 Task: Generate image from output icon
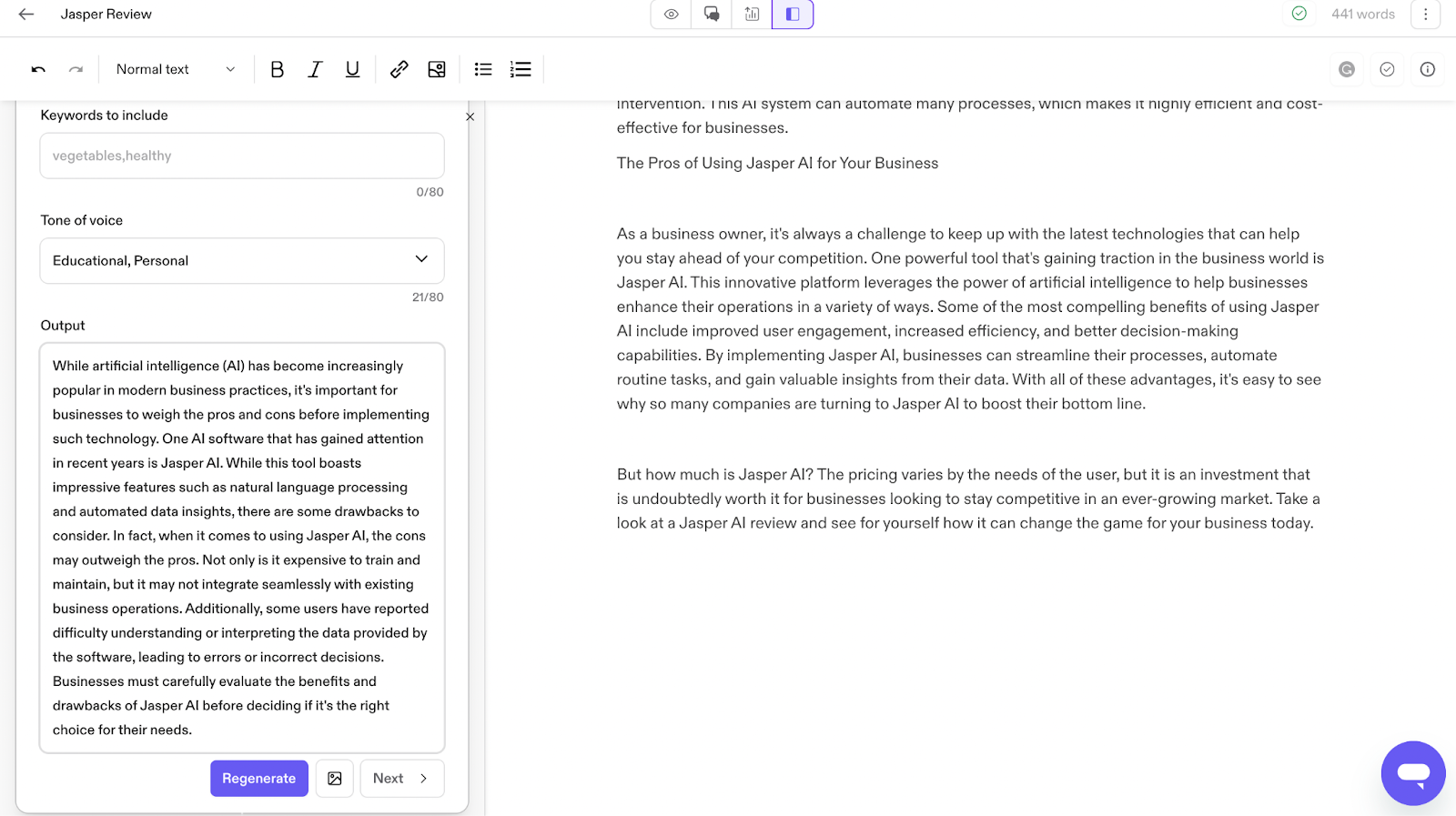(335, 779)
